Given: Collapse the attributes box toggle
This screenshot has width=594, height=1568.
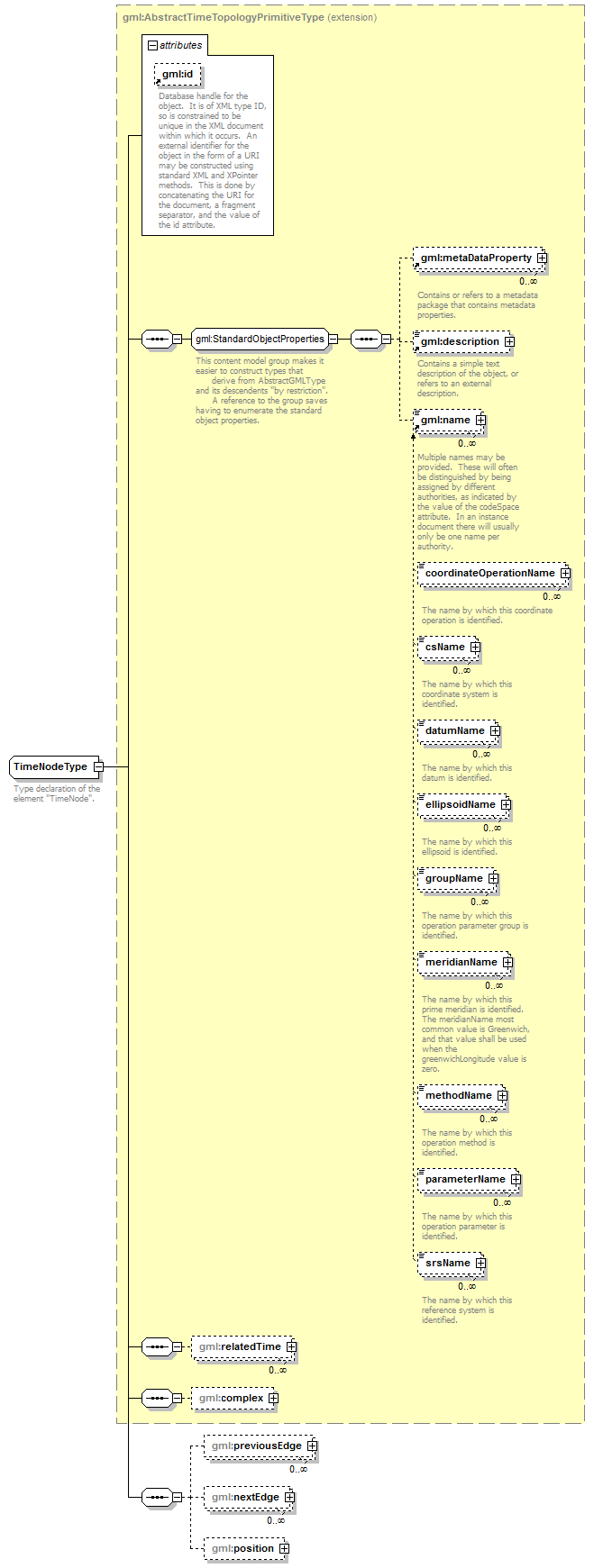Looking at the screenshot, I should click(x=153, y=45).
